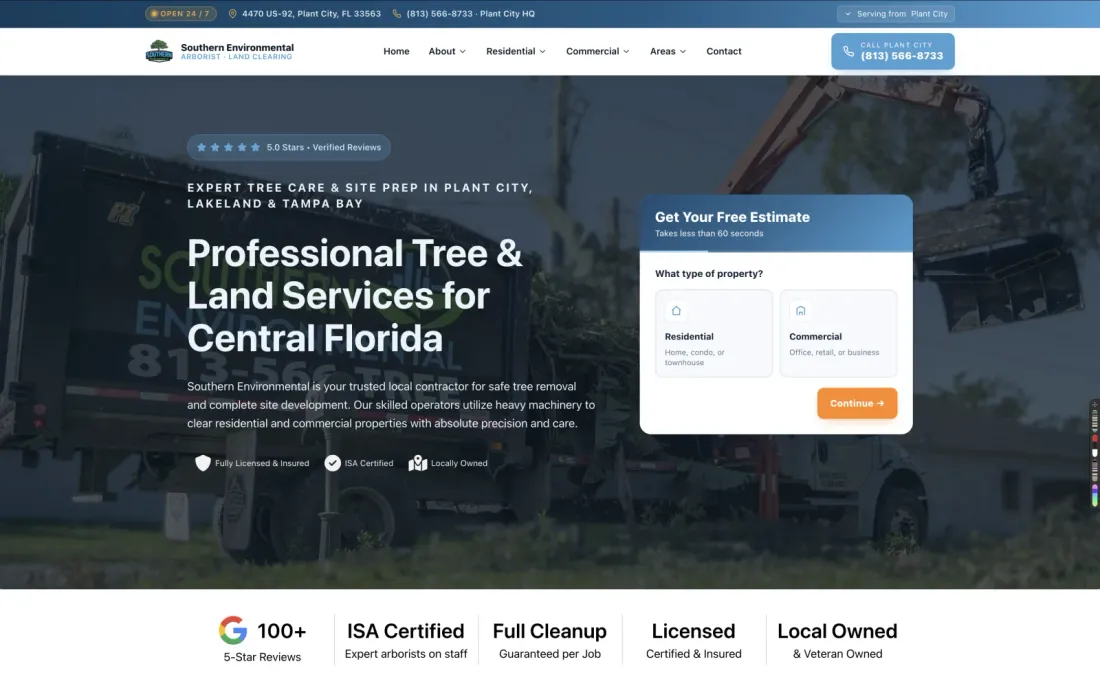Click the Call Plant City (813) 566-8733 button
Viewport: 1100px width, 688px height.
pyautogui.click(x=893, y=51)
